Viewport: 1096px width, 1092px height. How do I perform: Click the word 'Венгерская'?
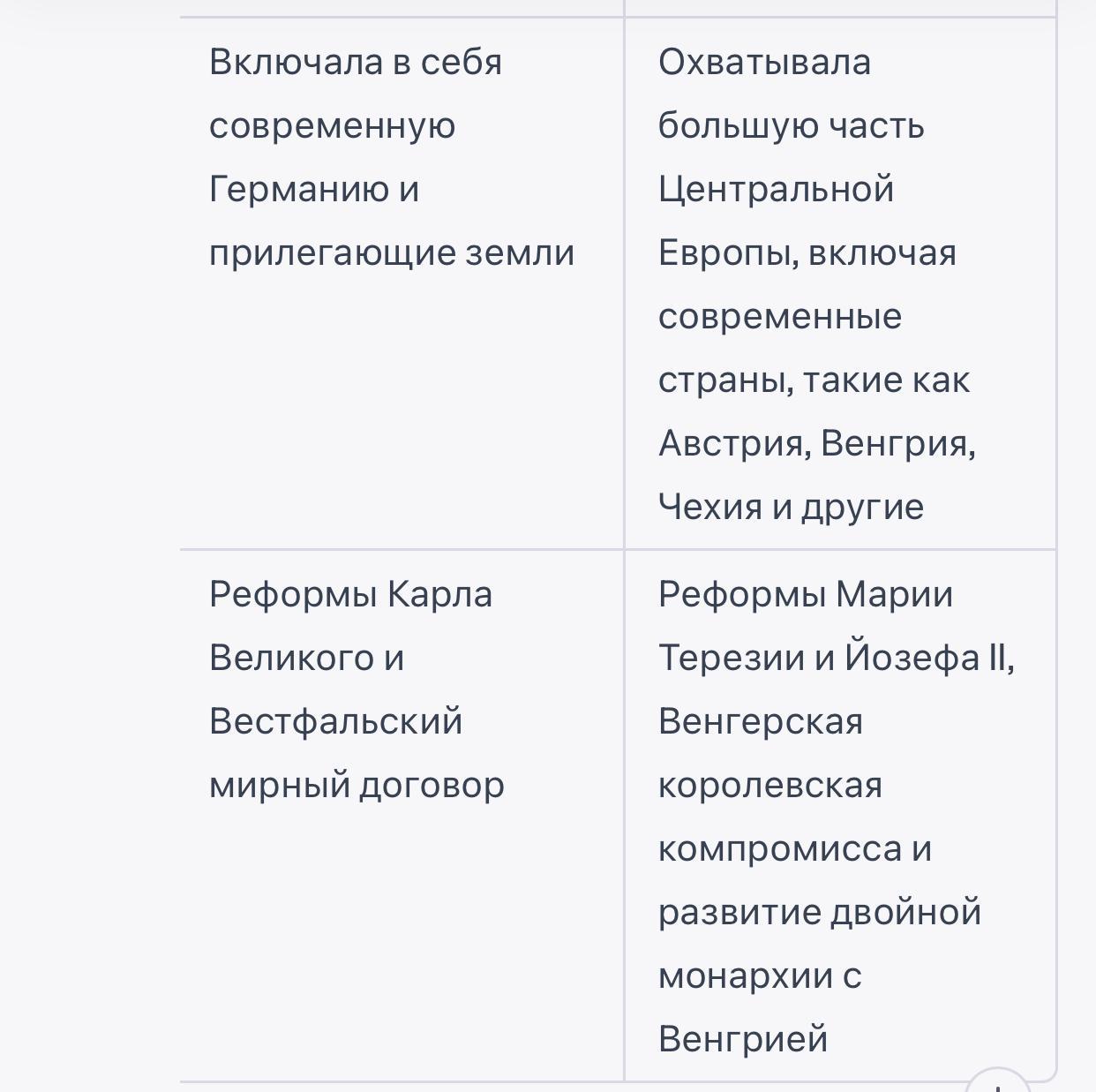(x=760, y=721)
